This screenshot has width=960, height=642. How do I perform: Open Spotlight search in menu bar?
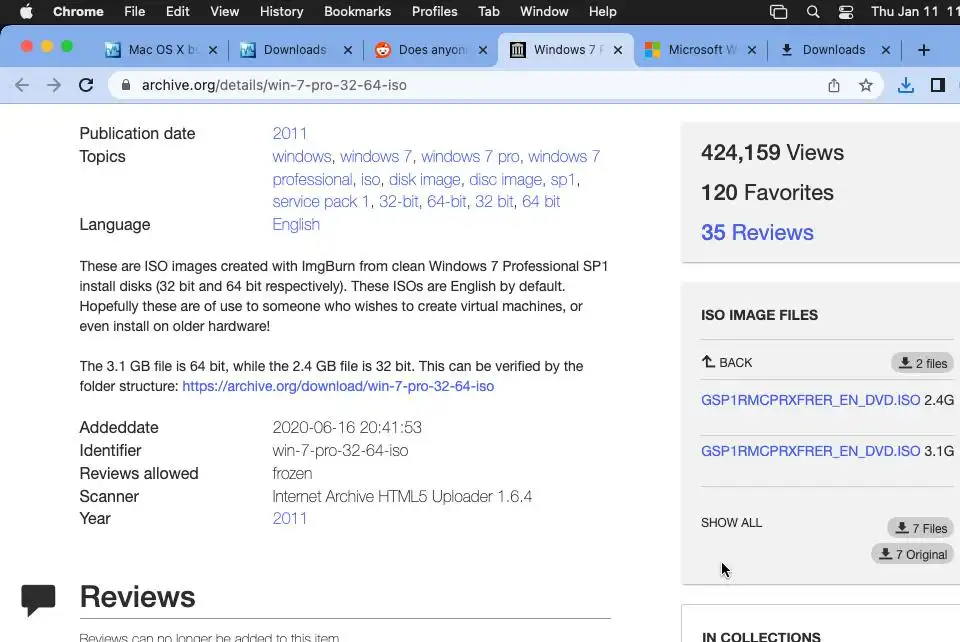(x=813, y=12)
